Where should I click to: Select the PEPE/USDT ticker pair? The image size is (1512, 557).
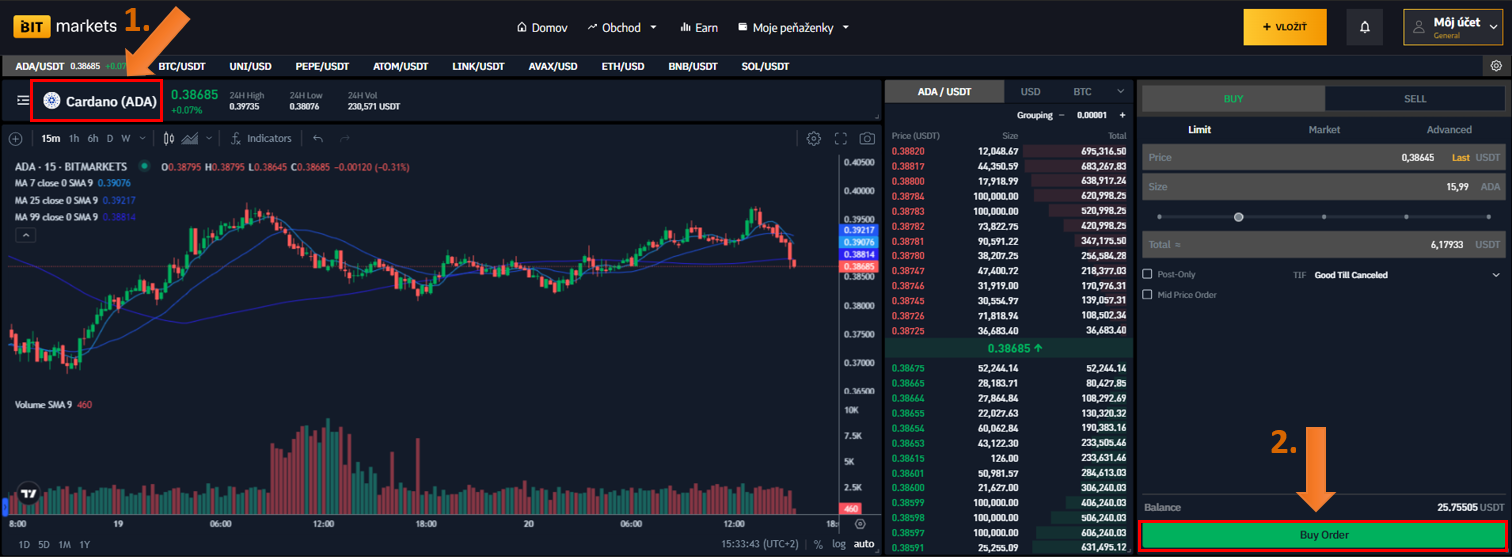320,66
